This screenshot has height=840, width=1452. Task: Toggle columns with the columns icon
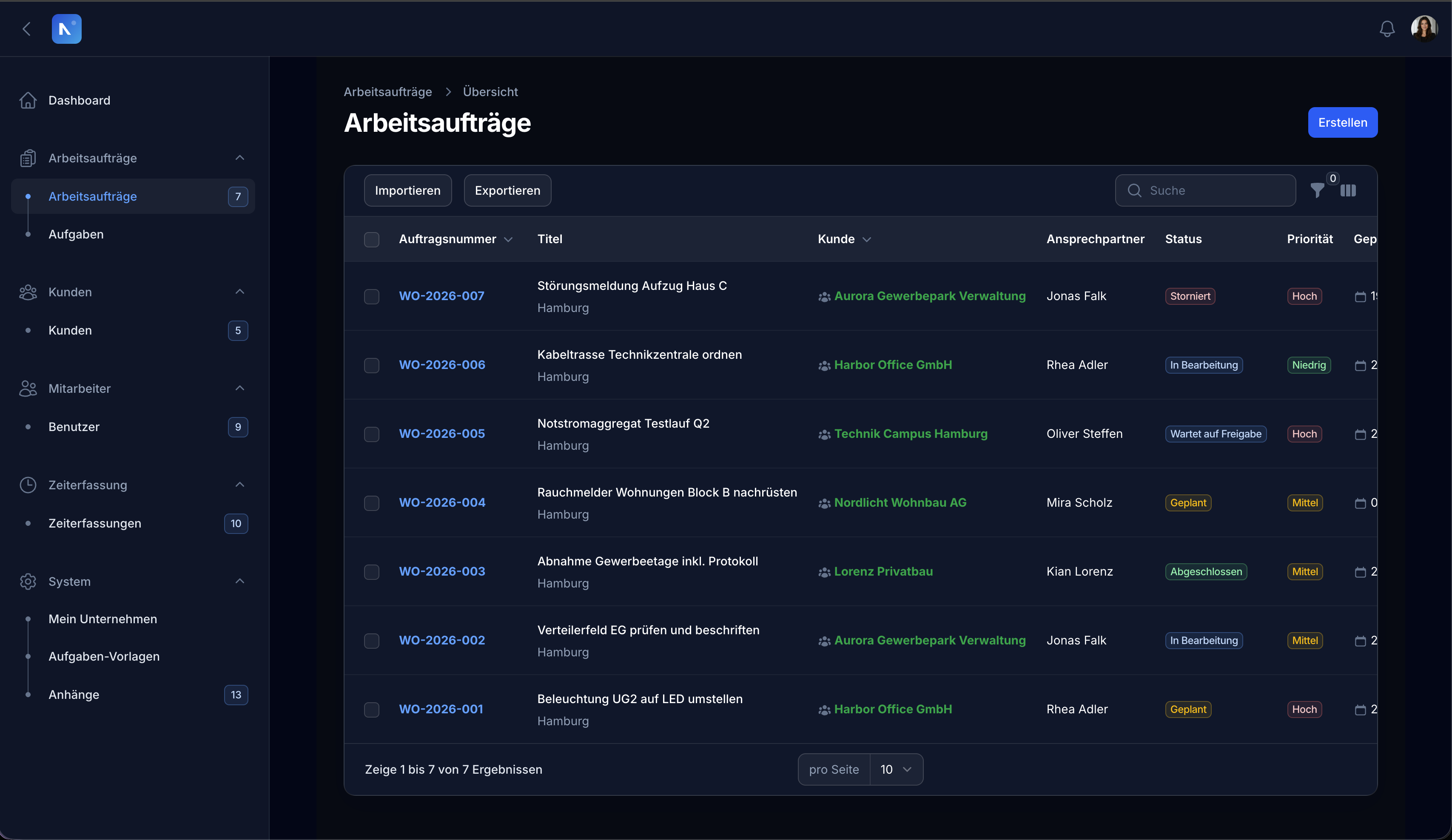[x=1348, y=190]
